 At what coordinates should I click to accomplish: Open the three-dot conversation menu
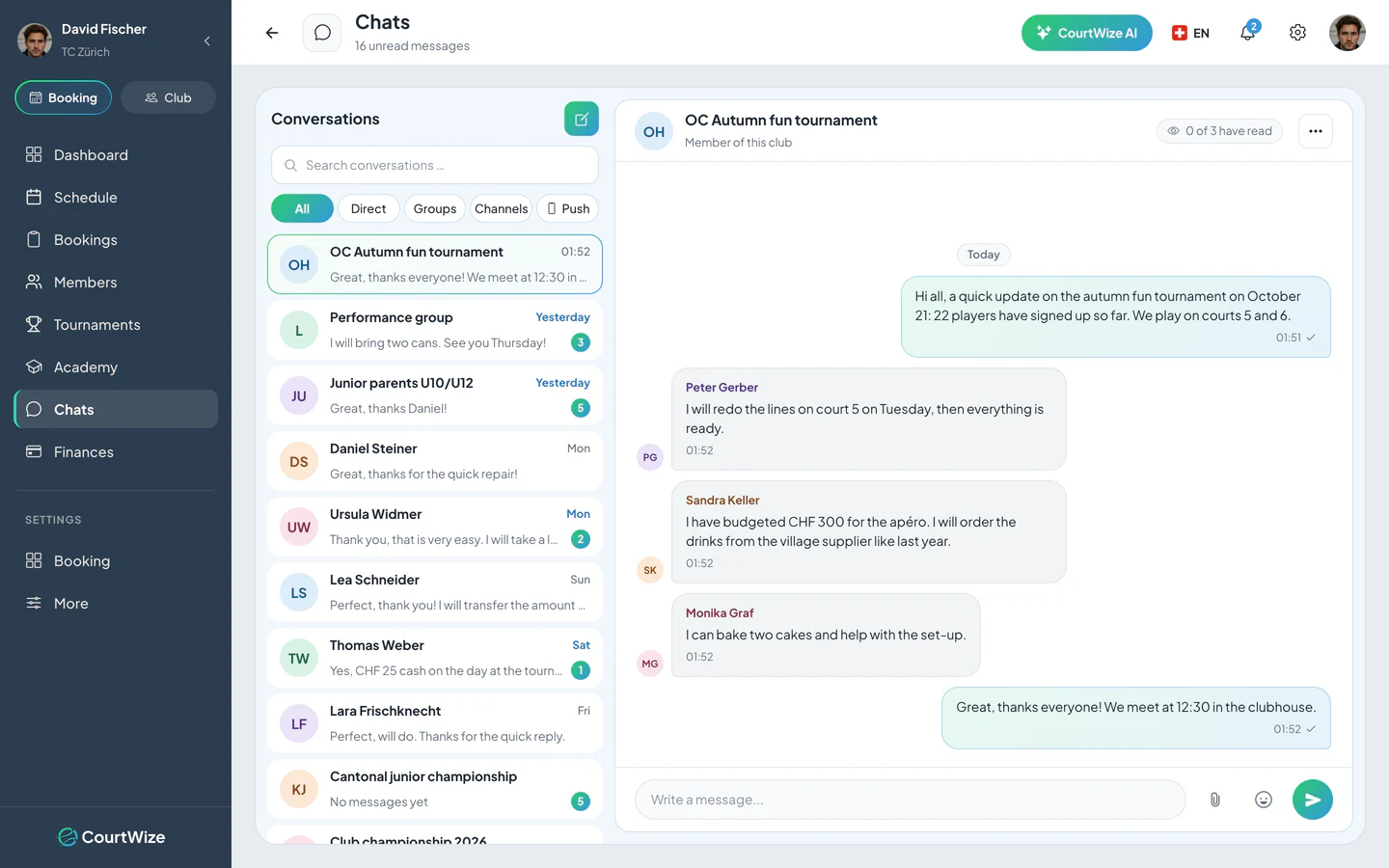click(x=1316, y=131)
